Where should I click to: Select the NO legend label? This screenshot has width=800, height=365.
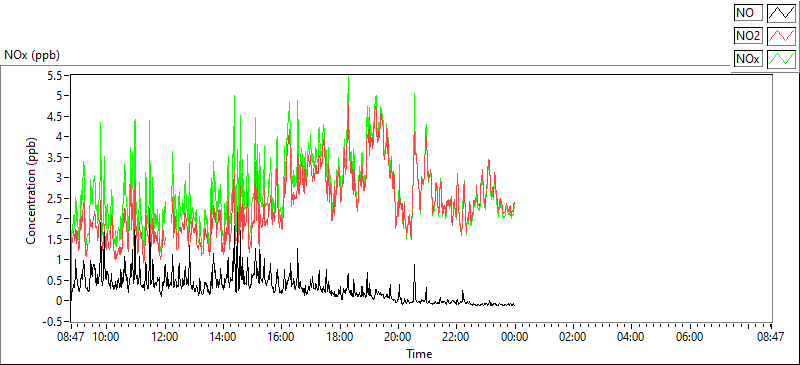(748, 13)
